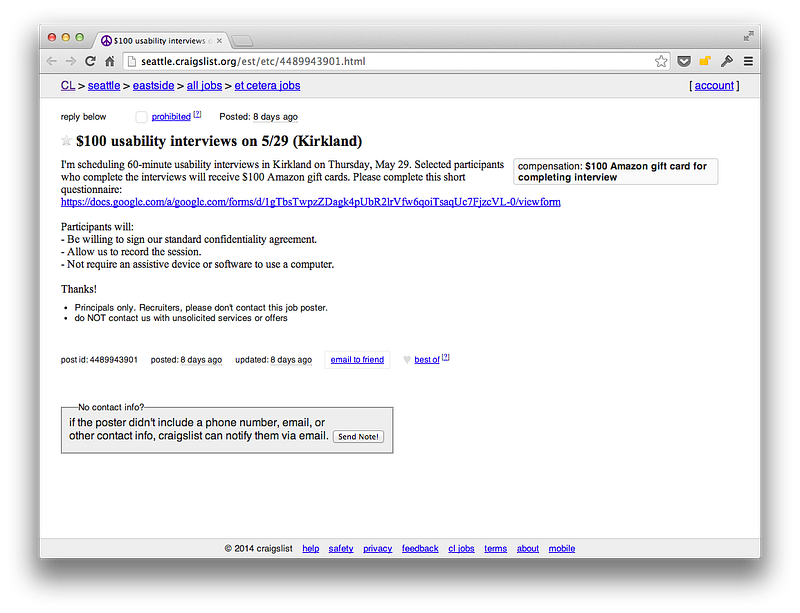Screen dimensions: 800x613
Task: Go to the eastside breadcrumb link
Action: click(x=154, y=86)
